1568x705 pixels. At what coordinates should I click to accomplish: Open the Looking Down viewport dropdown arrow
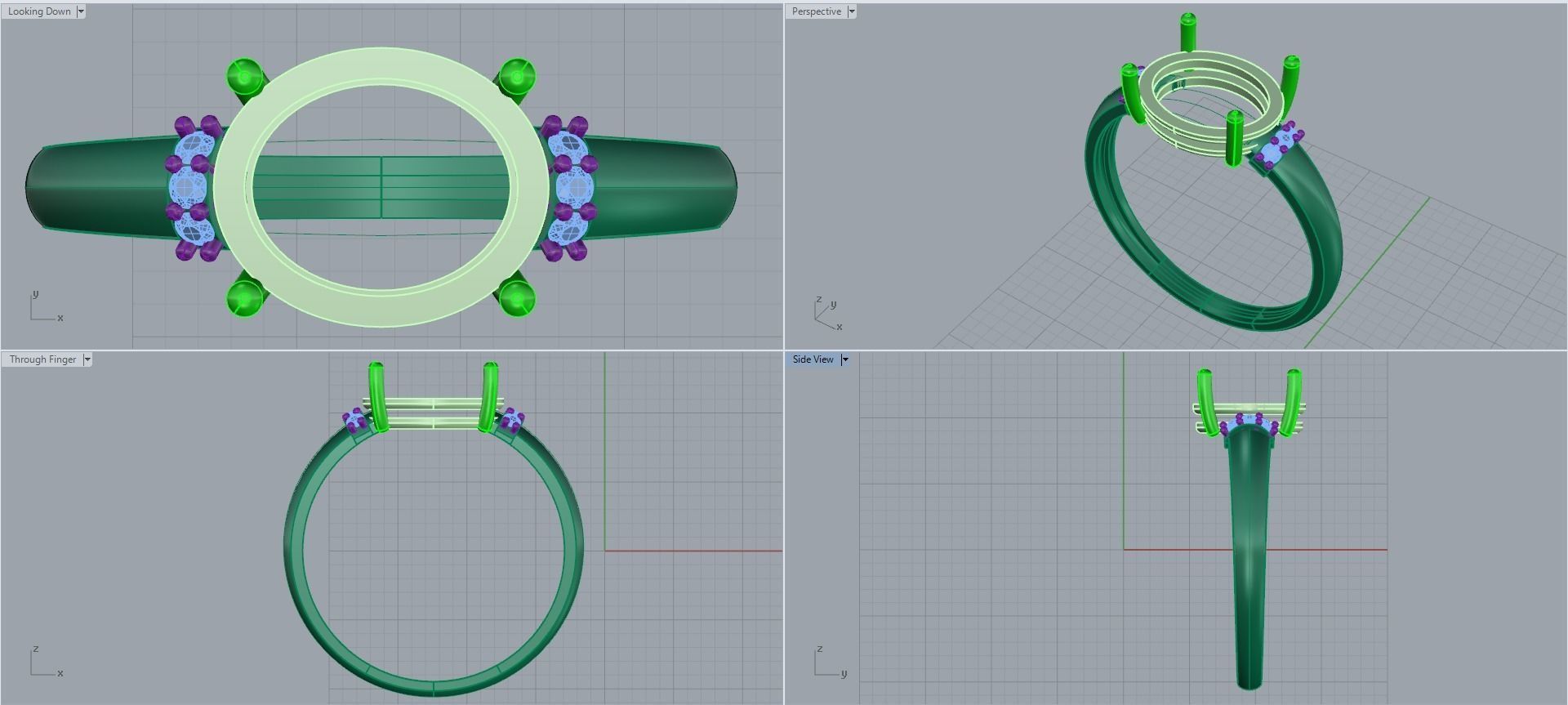pyautogui.click(x=81, y=11)
